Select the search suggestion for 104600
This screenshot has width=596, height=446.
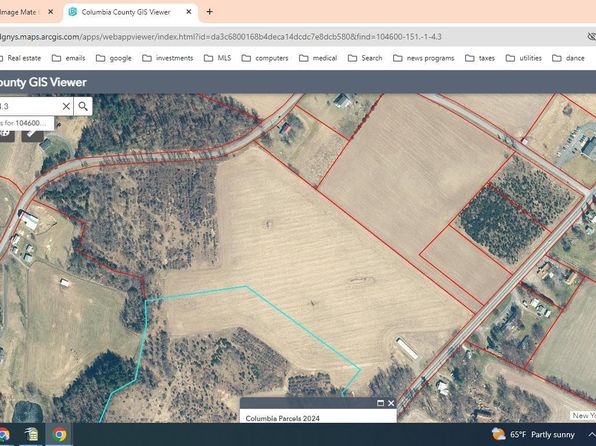(x=27, y=123)
